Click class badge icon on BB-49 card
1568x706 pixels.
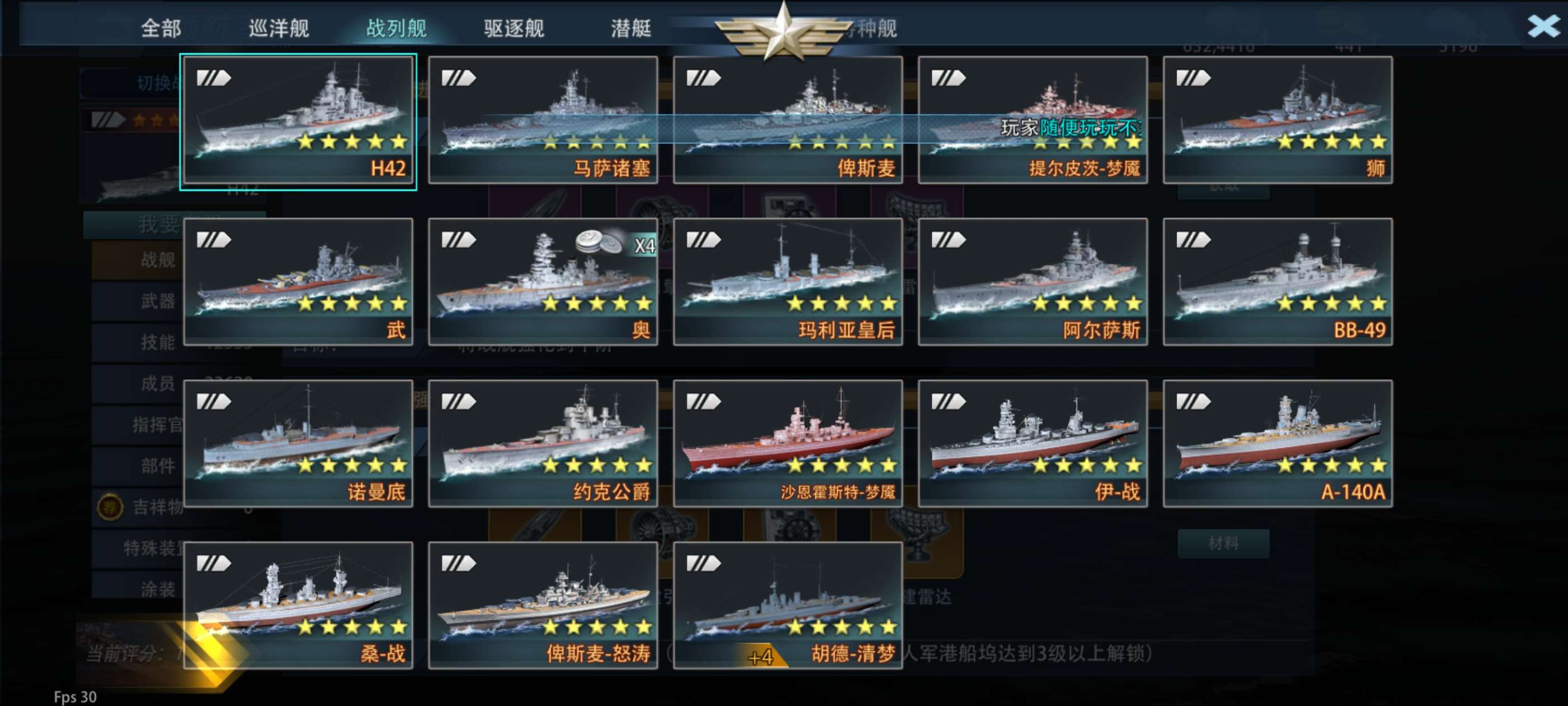click(1193, 240)
